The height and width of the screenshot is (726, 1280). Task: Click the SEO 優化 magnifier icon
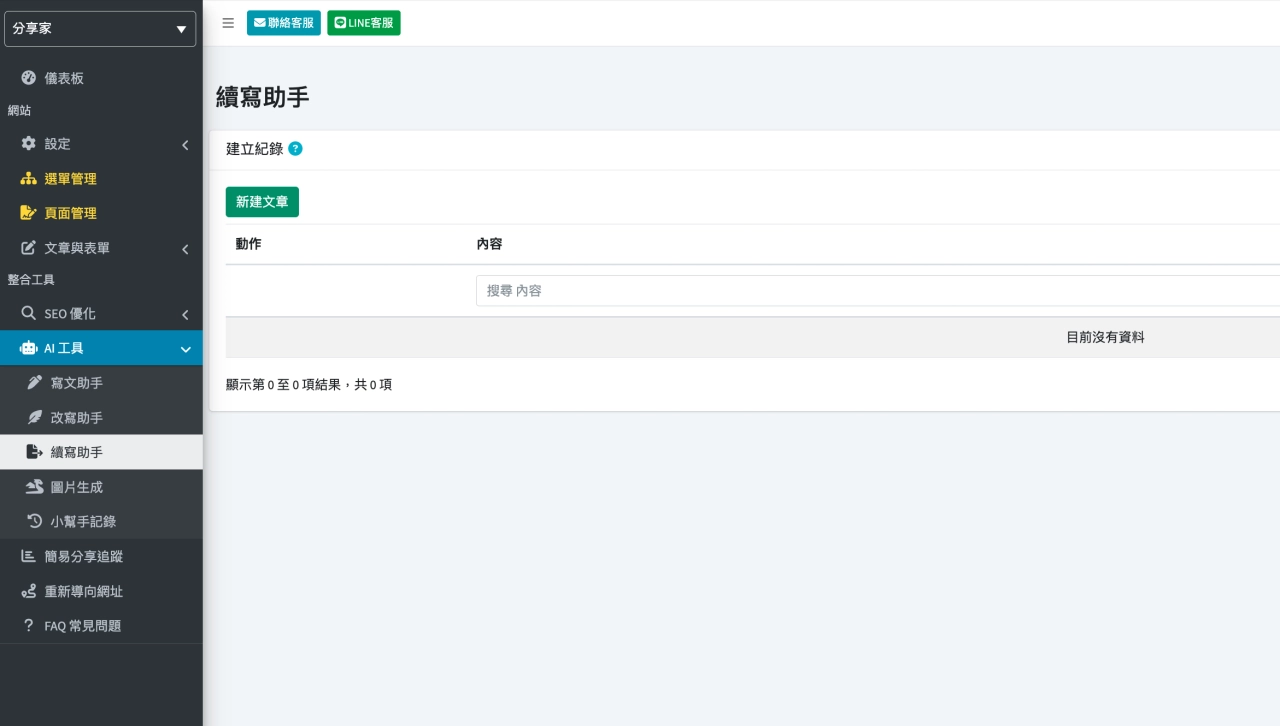29,314
